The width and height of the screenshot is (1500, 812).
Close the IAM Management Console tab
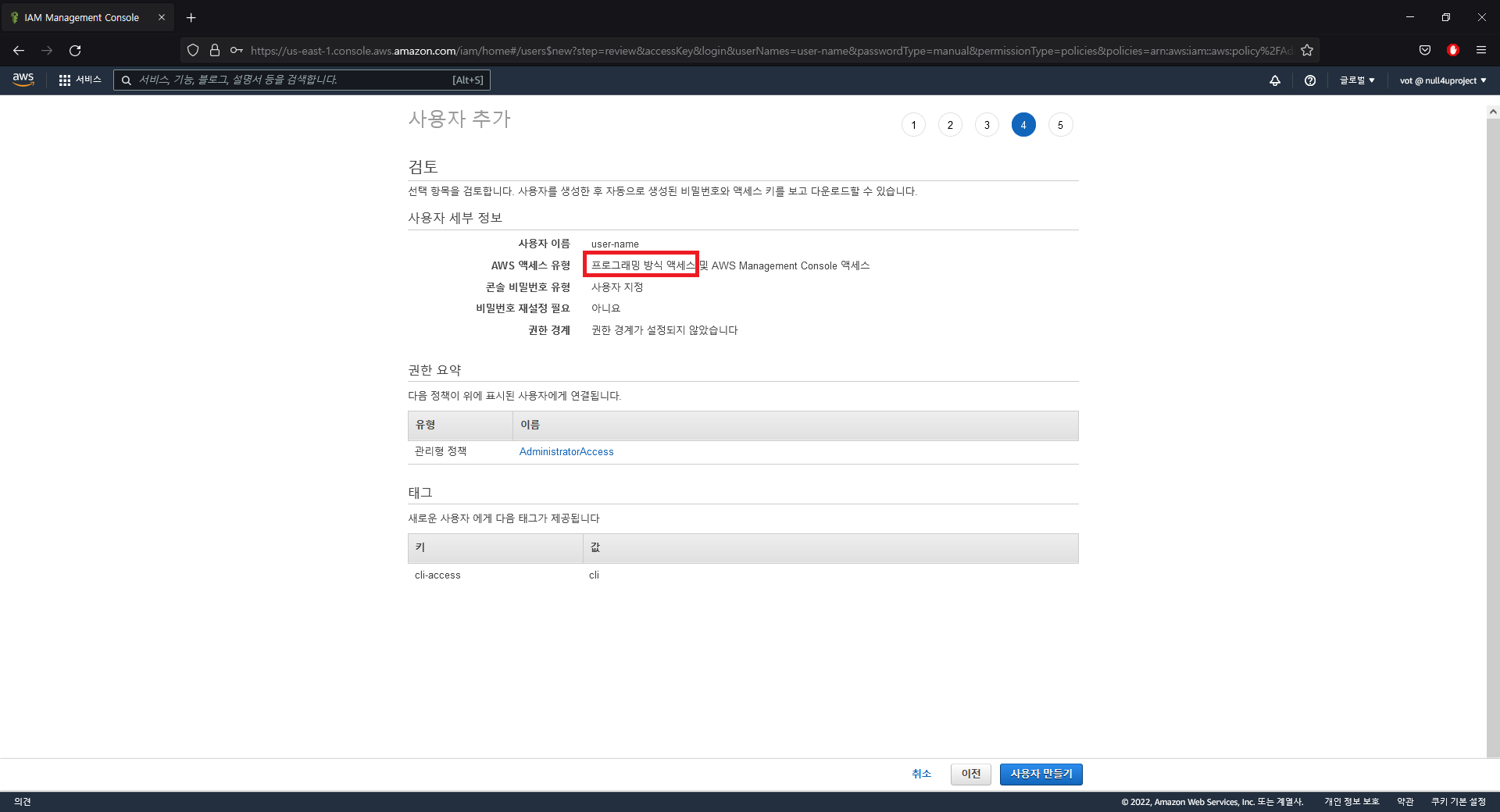coord(162,17)
